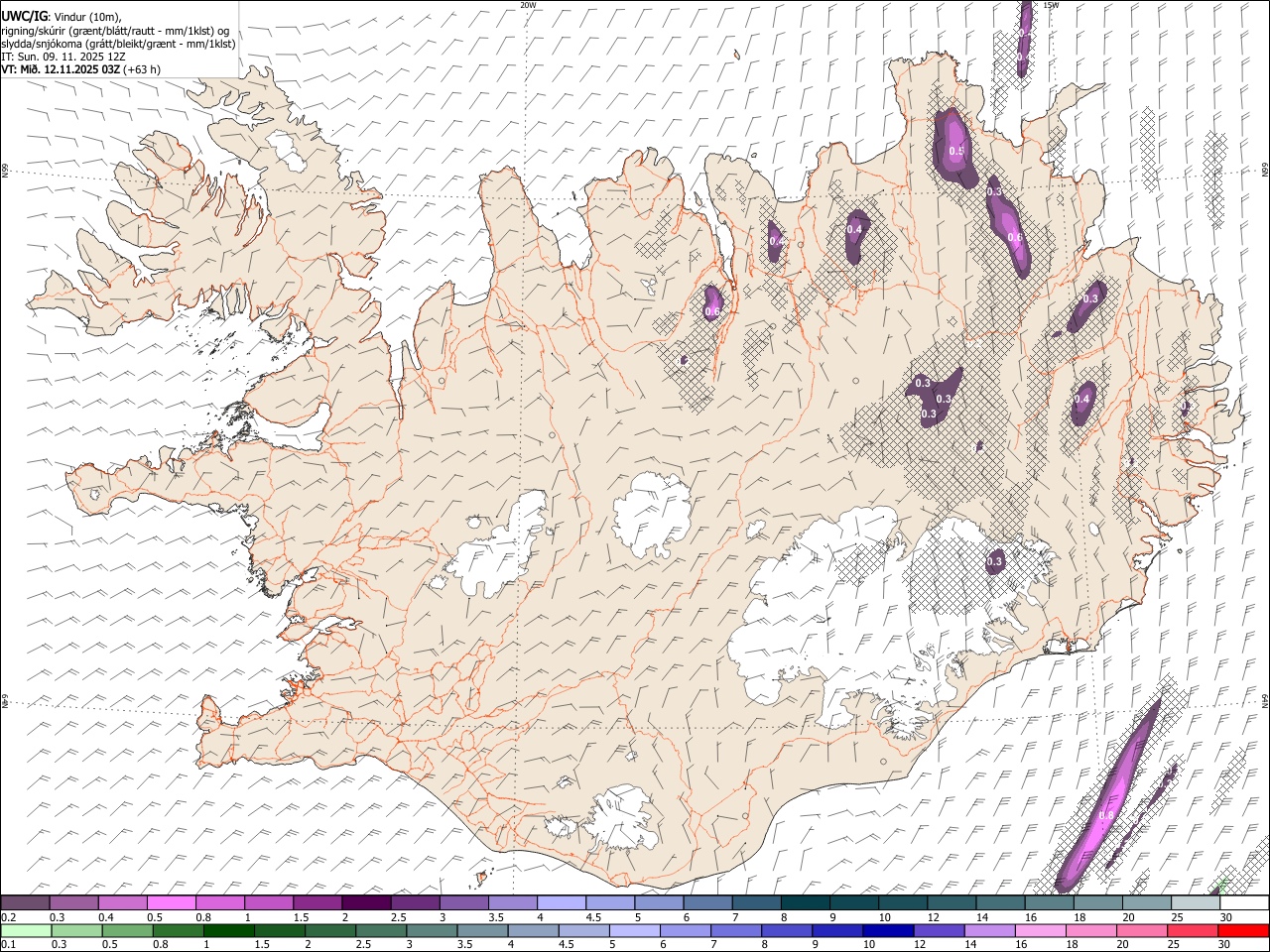Viewport: 1270px width, 952px height.
Task: Pick upper scale light lavender 4 swatch
Action: click(x=562, y=903)
